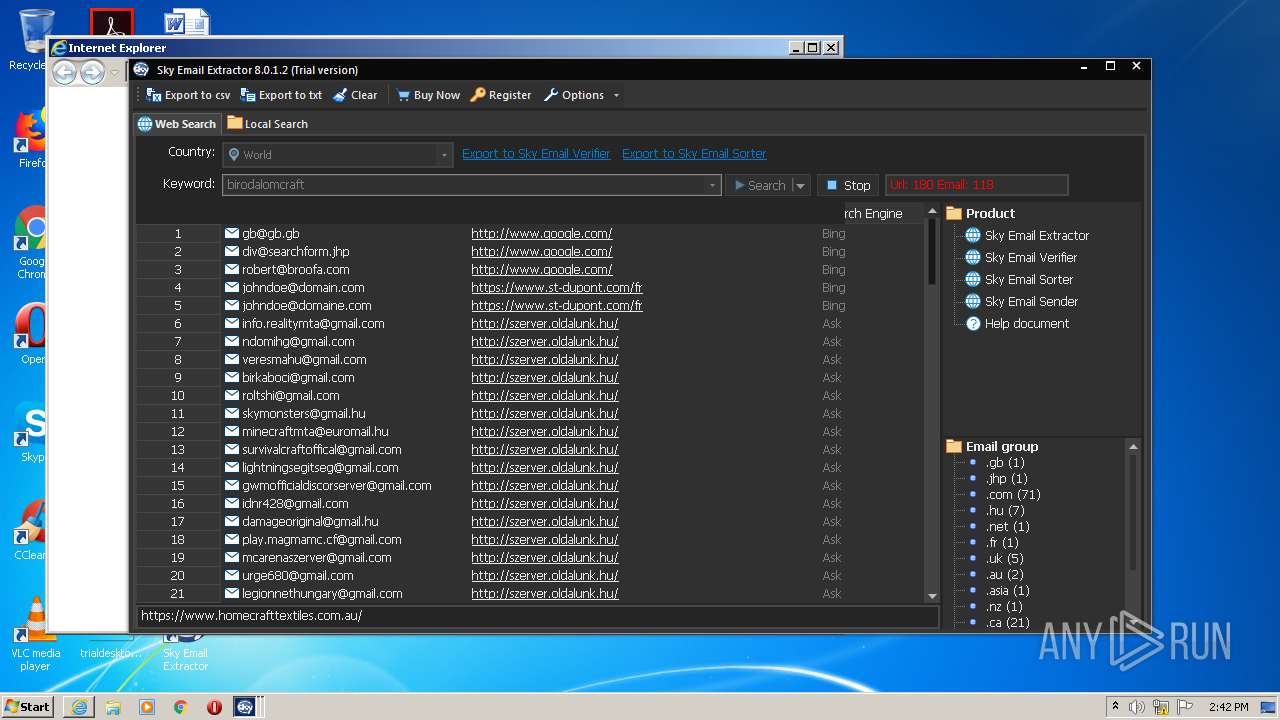Click the Url/Email counter display

pyautogui.click(x=976, y=185)
